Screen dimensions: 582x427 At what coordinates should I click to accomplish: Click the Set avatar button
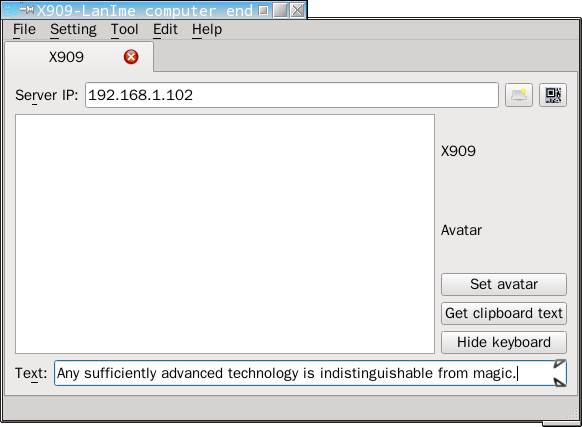pyautogui.click(x=504, y=284)
